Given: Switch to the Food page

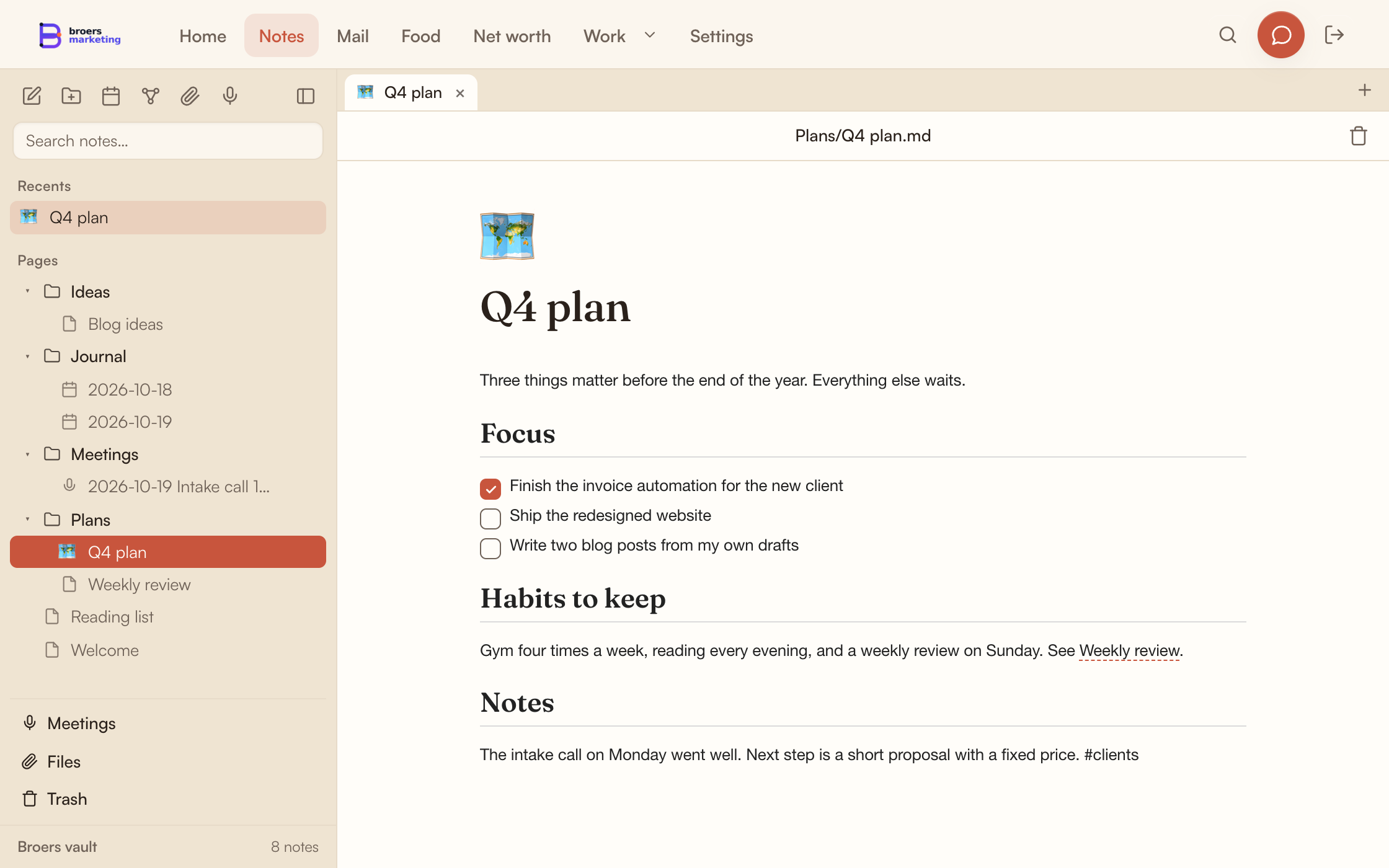Looking at the screenshot, I should [421, 36].
